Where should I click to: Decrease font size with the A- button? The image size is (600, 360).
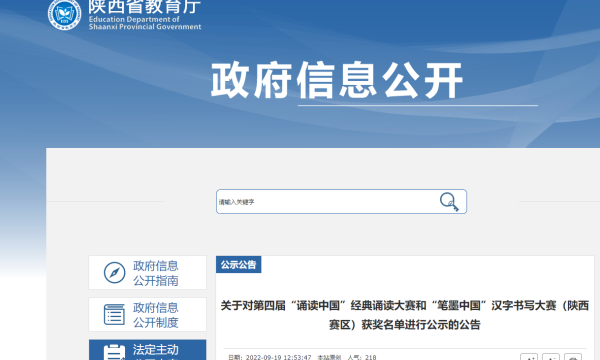pos(551,357)
